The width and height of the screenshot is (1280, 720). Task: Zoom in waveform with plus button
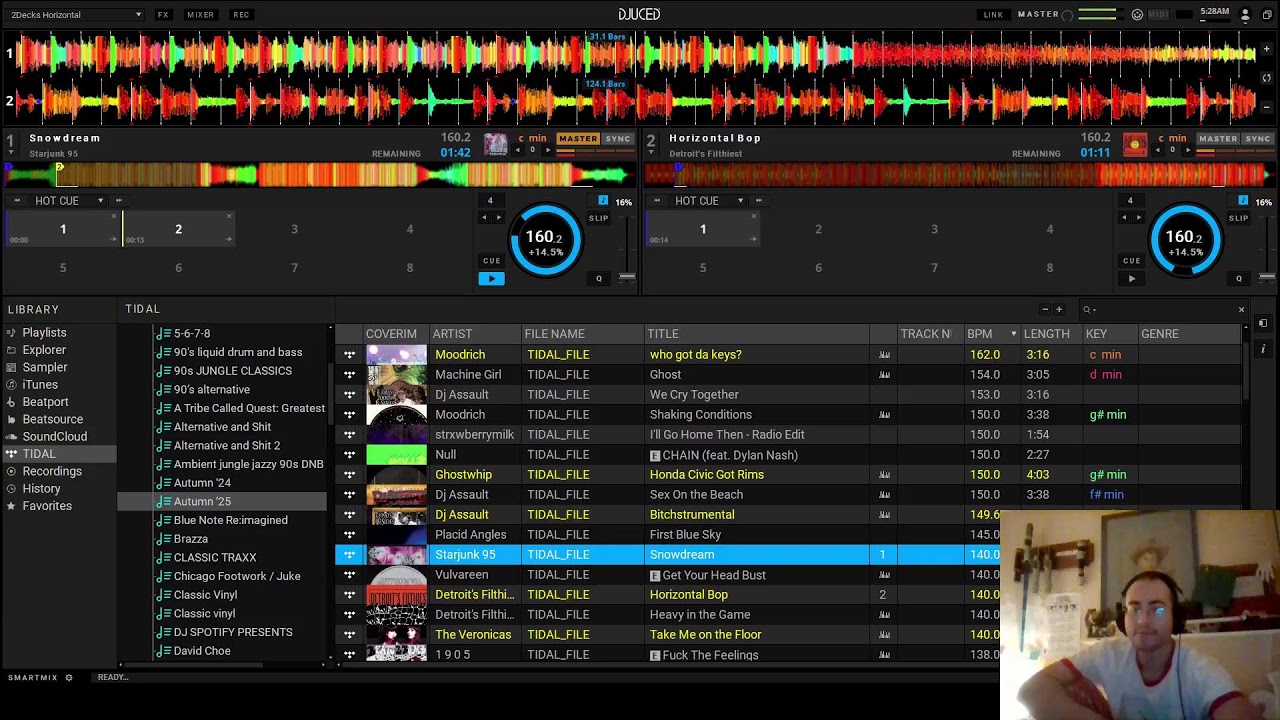[x=1266, y=48]
